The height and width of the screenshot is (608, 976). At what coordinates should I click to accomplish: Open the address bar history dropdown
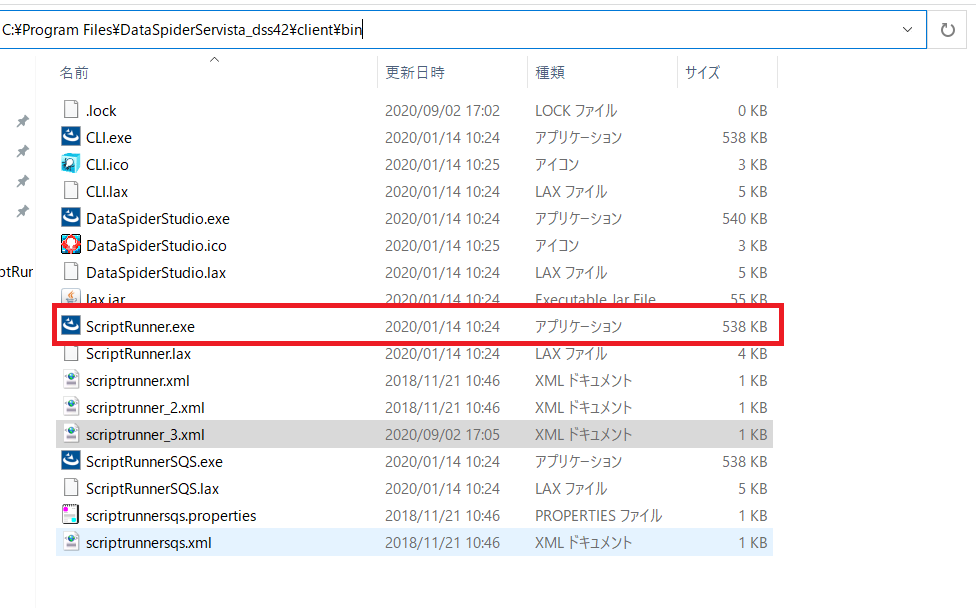(908, 30)
